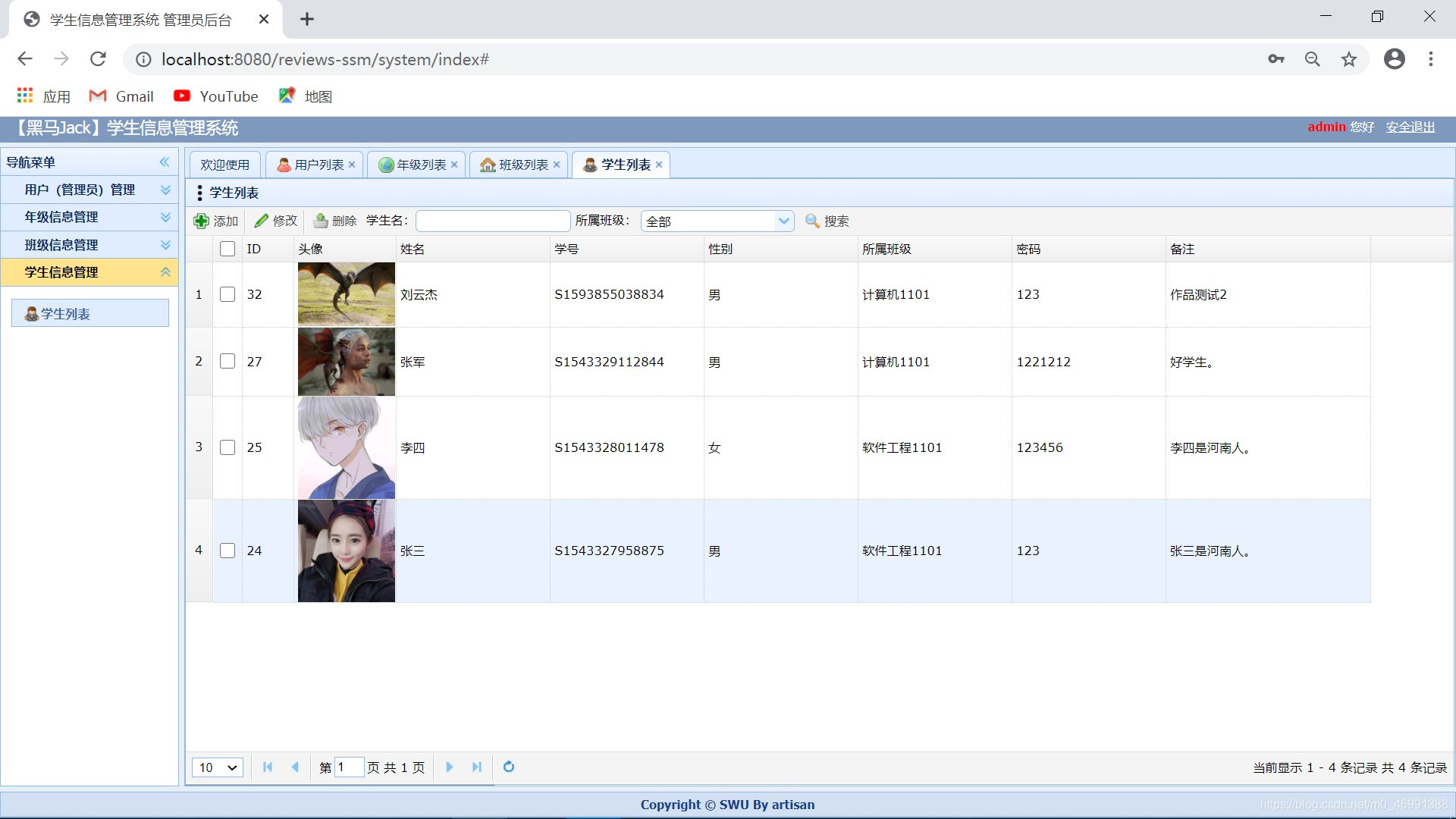Click student number S1593855038834
Screen dimensions: 1456x819
coord(609,294)
